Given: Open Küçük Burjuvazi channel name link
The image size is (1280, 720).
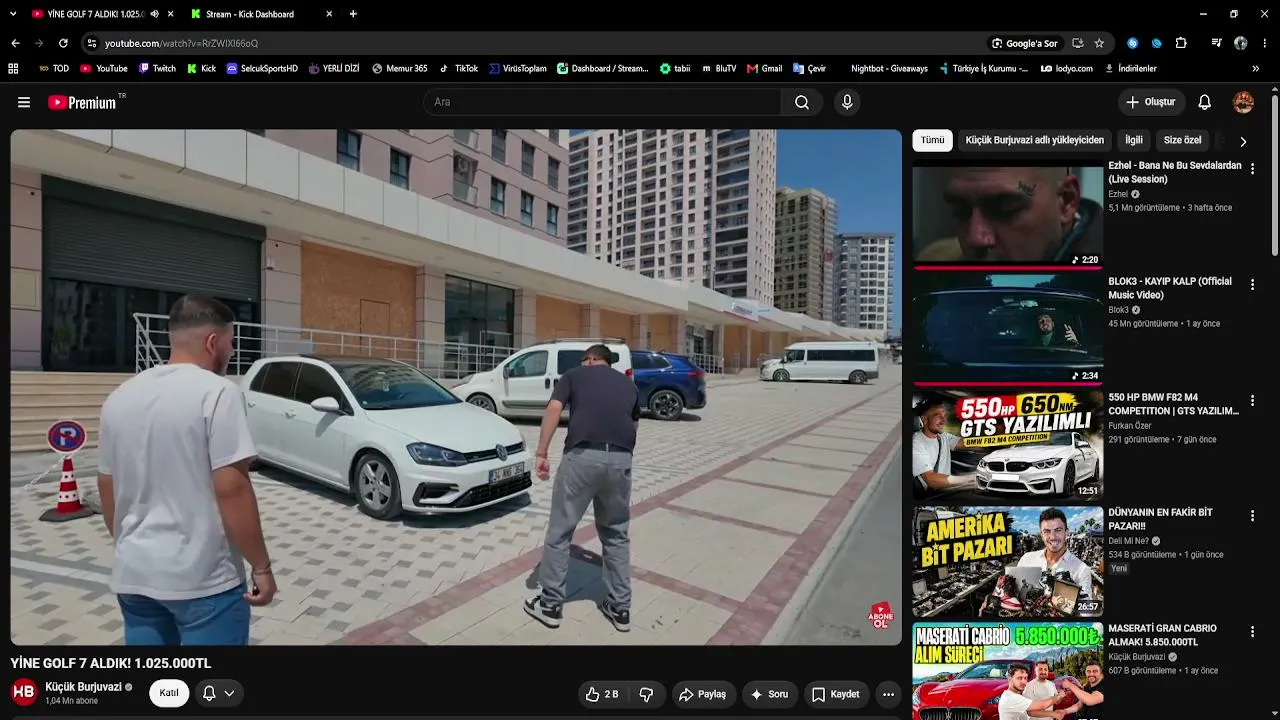Looking at the screenshot, I should click(83, 687).
